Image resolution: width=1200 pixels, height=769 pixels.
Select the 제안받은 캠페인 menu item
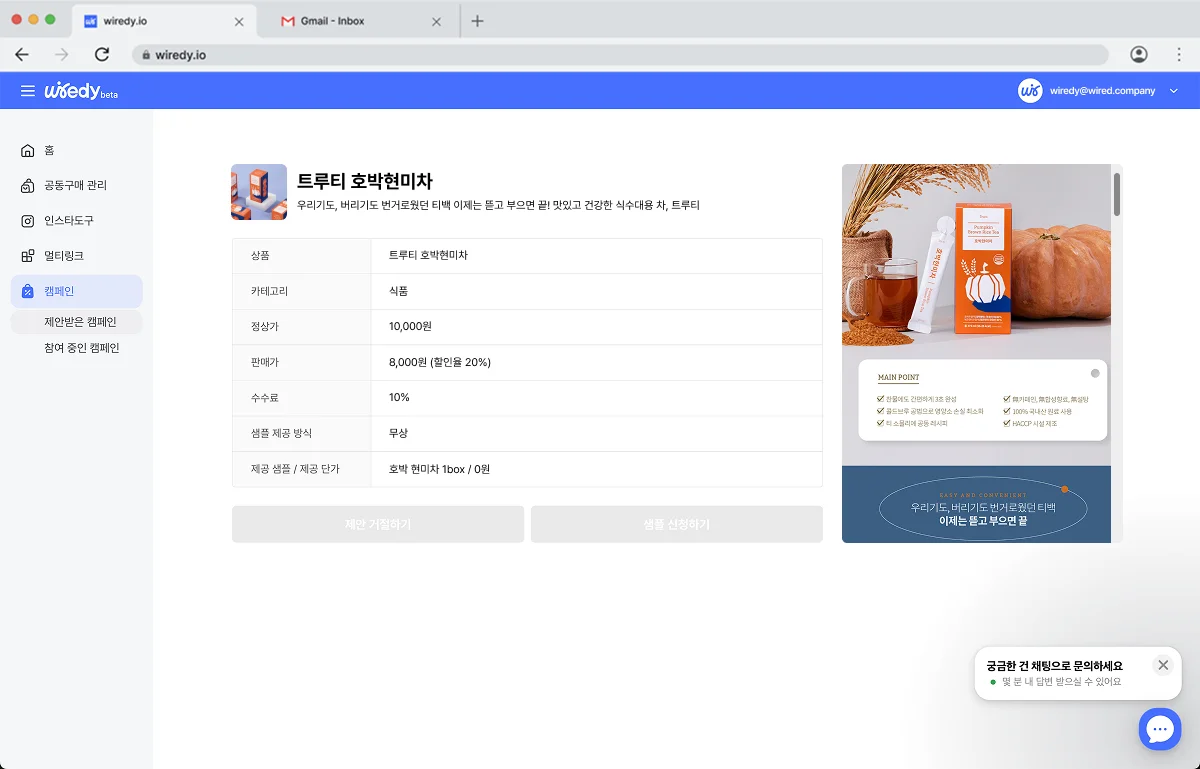click(77, 321)
